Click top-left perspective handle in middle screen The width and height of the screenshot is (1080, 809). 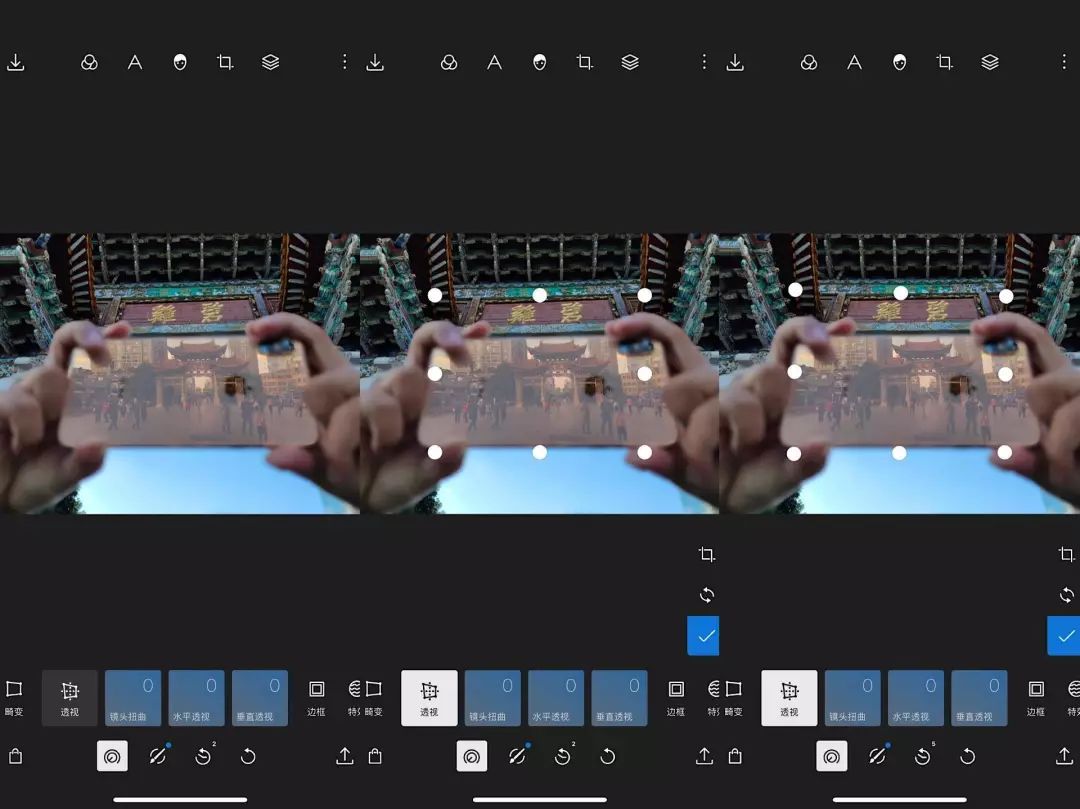click(435, 295)
